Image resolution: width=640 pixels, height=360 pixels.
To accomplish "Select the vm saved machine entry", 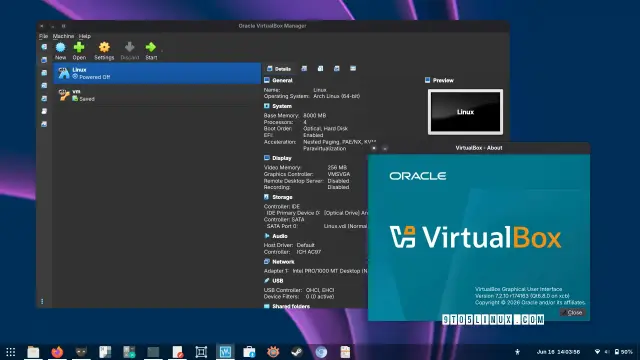I will [157, 95].
